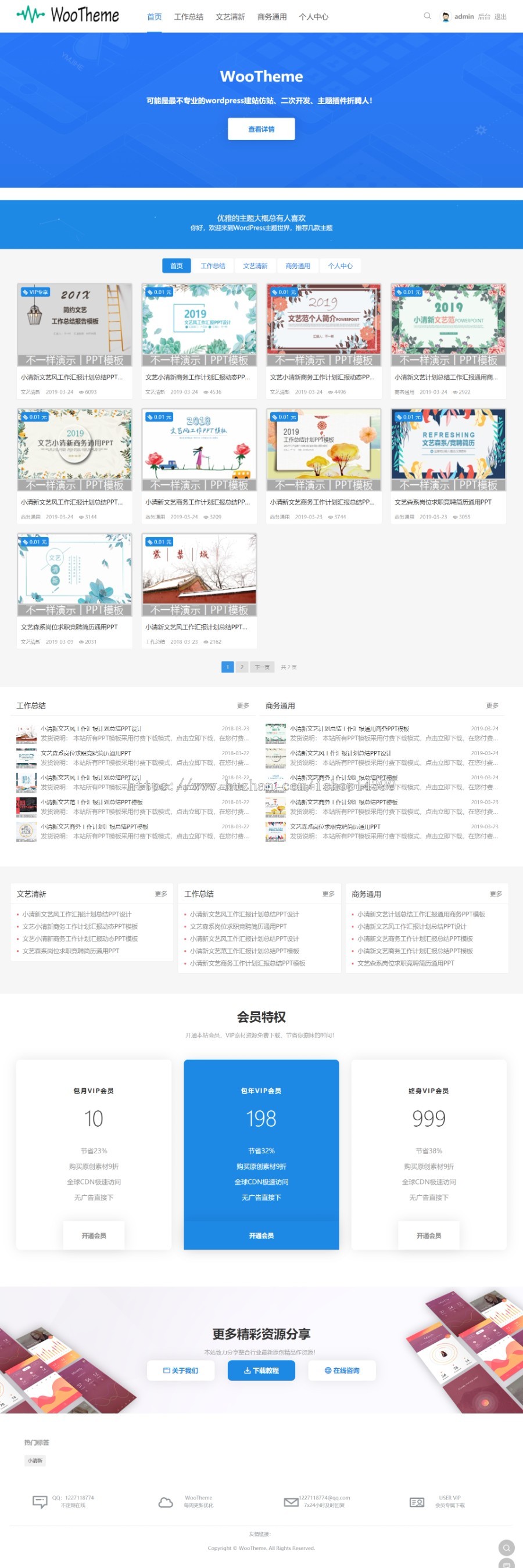Open the 2018 文艺风工作PPT模板 thumbnail

199,449
